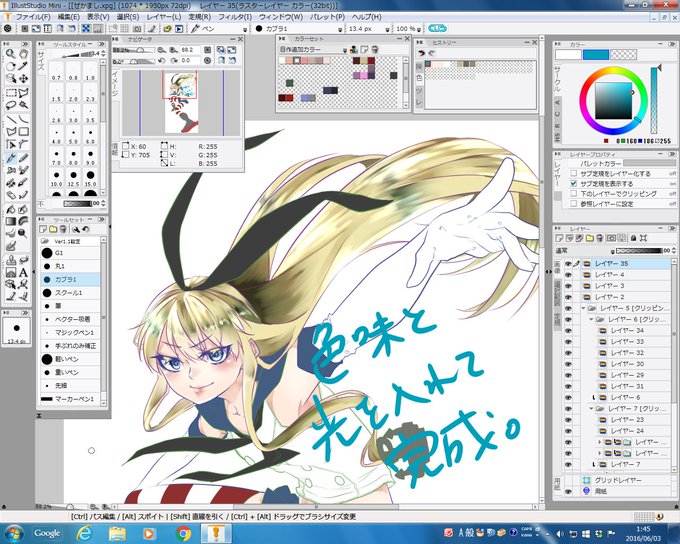Enable 下のレイヤーでクリッピング checkbox
This screenshot has height=544, width=680.
pos(574,193)
